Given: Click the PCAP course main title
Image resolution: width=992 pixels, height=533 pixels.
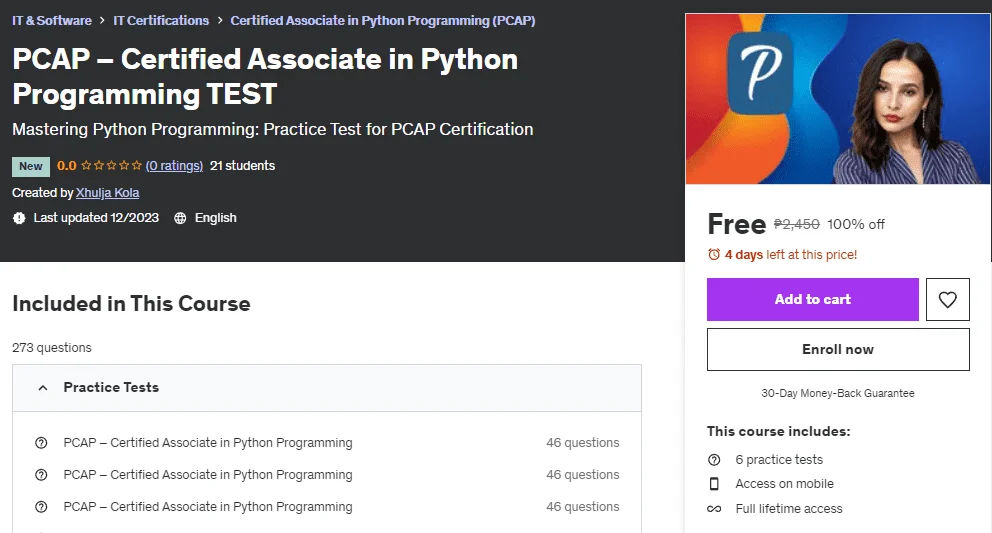Looking at the screenshot, I should [x=265, y=77].
